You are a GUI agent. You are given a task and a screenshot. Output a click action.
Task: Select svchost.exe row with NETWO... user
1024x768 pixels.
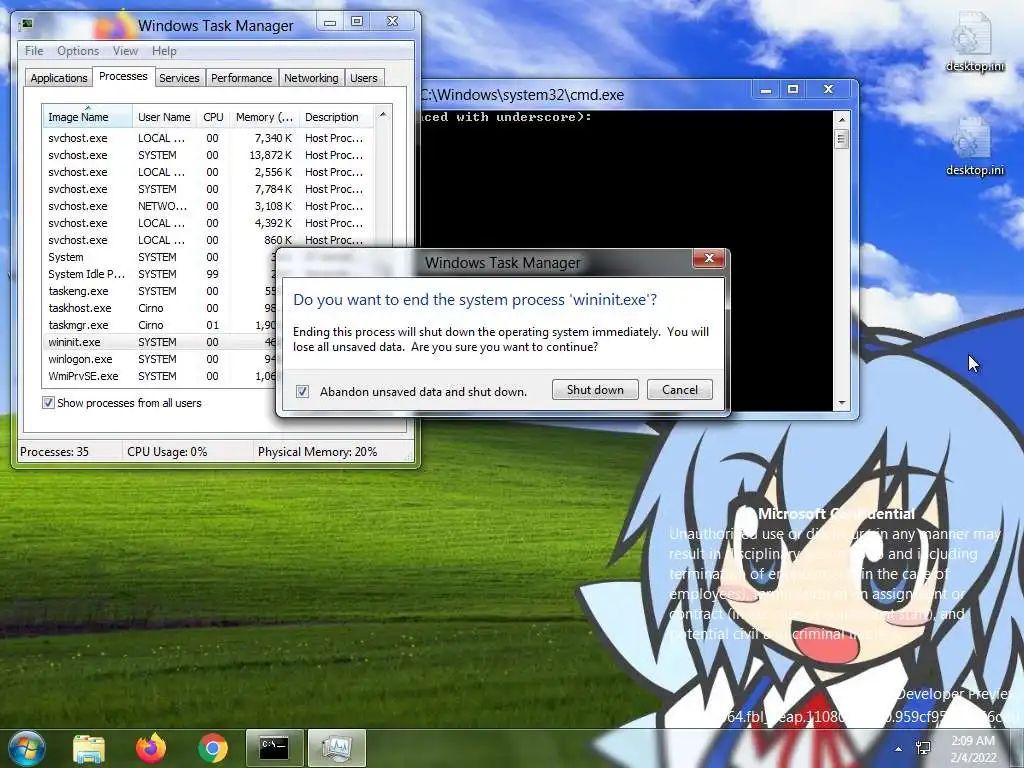208,206
